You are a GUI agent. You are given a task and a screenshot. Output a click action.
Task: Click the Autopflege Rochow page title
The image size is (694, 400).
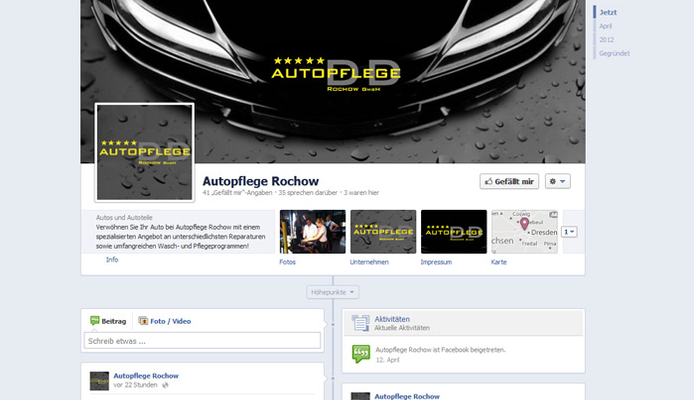(260, 181)
